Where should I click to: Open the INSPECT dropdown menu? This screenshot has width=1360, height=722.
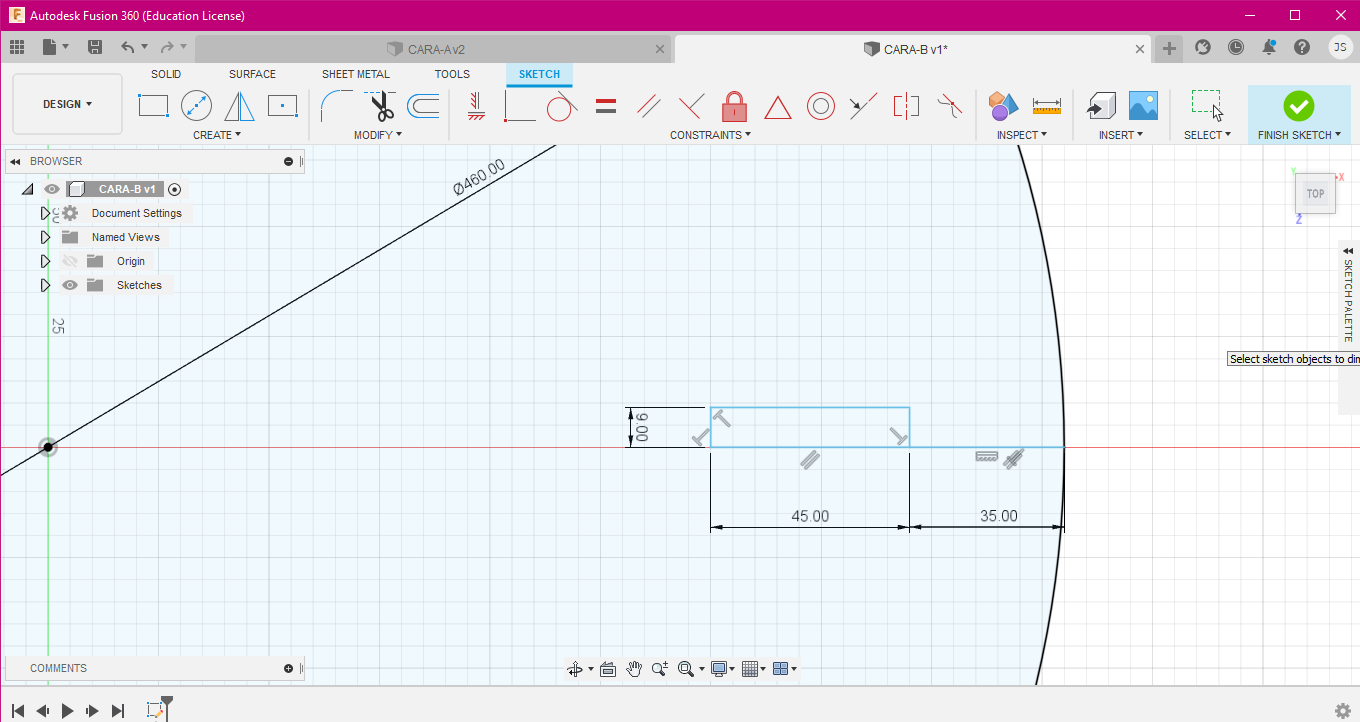pos(1022,135)
